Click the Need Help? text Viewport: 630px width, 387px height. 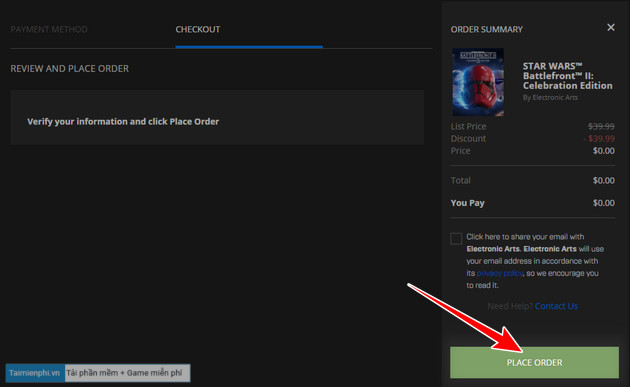pyautogui.click(x=510, y=306)
